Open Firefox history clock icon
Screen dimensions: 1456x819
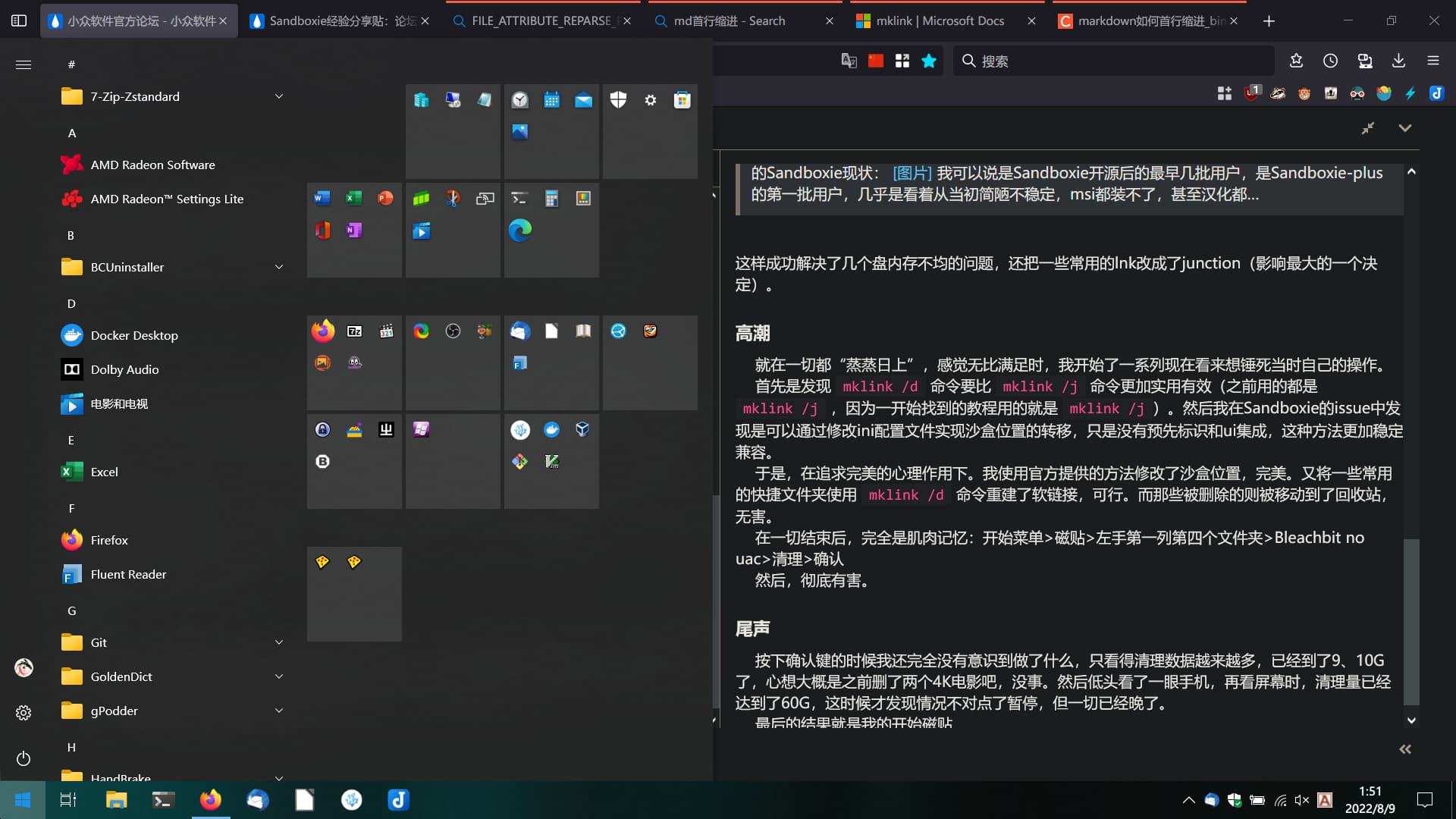coord(1330,61)
